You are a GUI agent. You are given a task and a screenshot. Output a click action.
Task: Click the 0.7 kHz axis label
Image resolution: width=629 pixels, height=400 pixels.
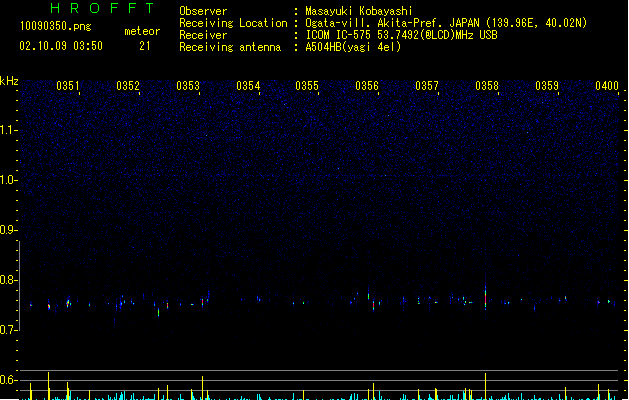coord(9,330)
